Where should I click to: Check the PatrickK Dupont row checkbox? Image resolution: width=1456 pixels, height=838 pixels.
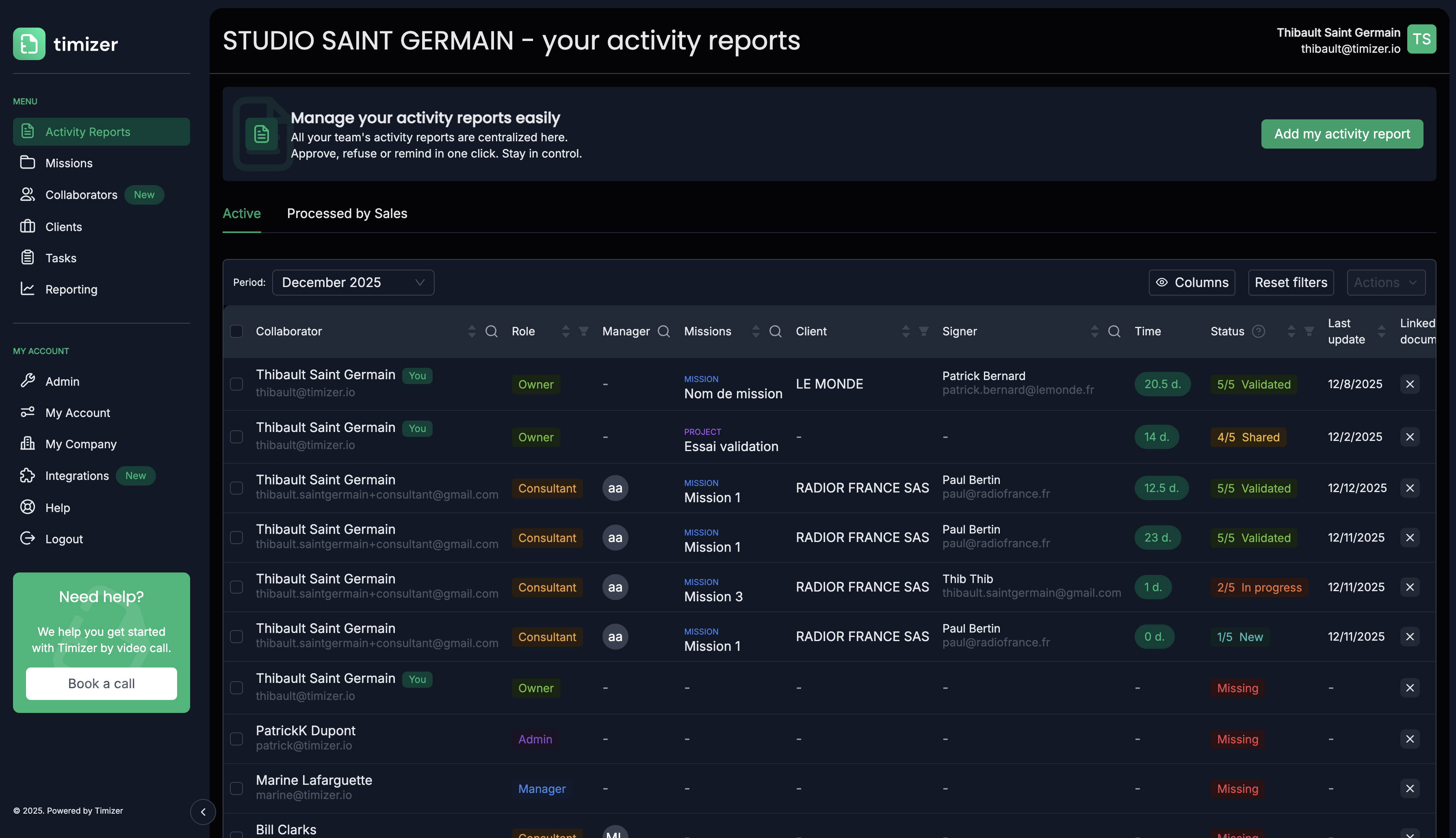coord(236,739)
